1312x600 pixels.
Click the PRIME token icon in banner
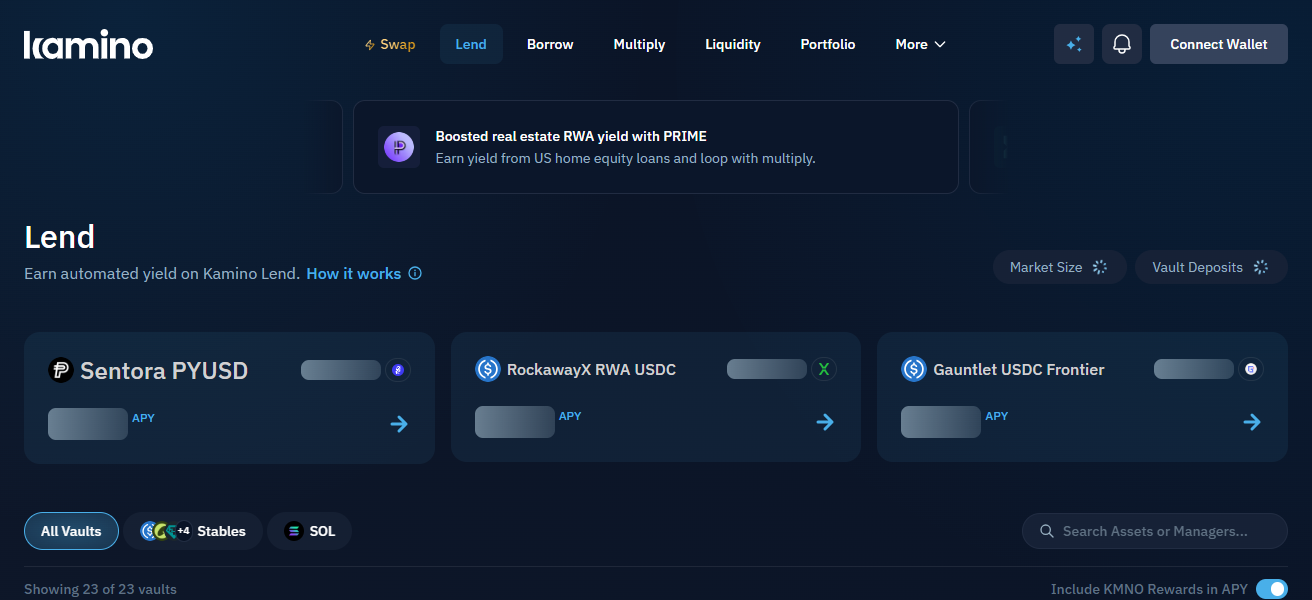point(398,147)
